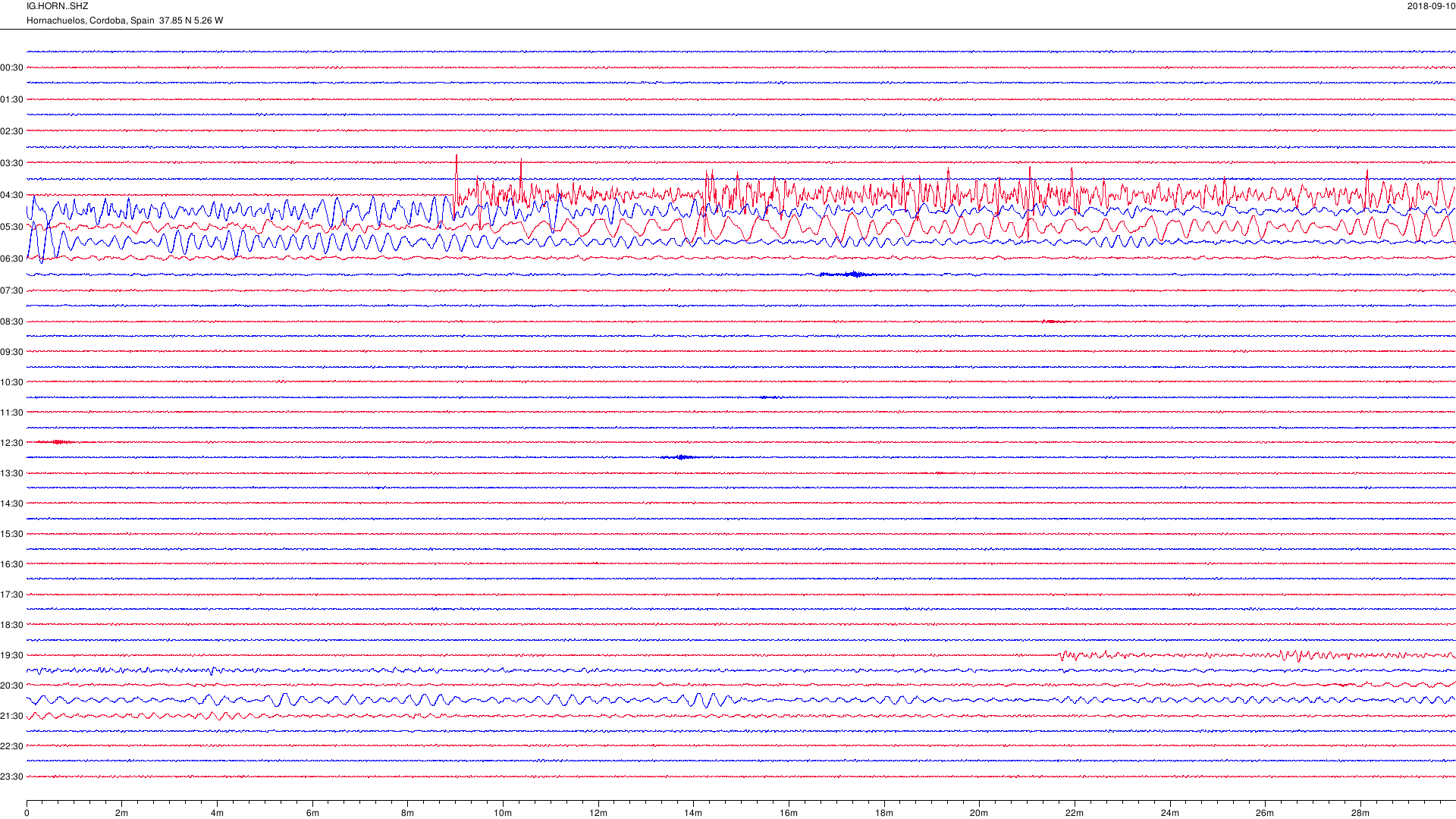Viewport: 1456px width, 819px height.
Task: Click the 10:30 time row label
Action: click(x=11, y=382)
